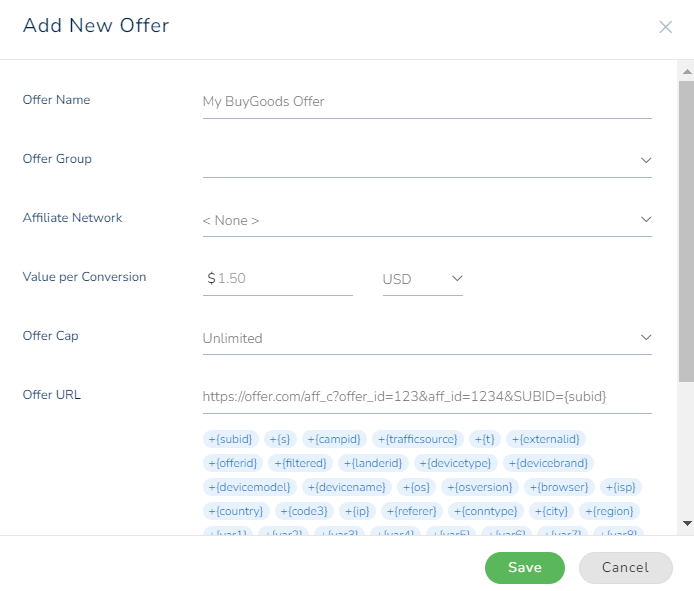The width and height of the screenshot is (694, 591).
Task: Open the Affiliate Network dropdown
Action: tap(426, 220)
